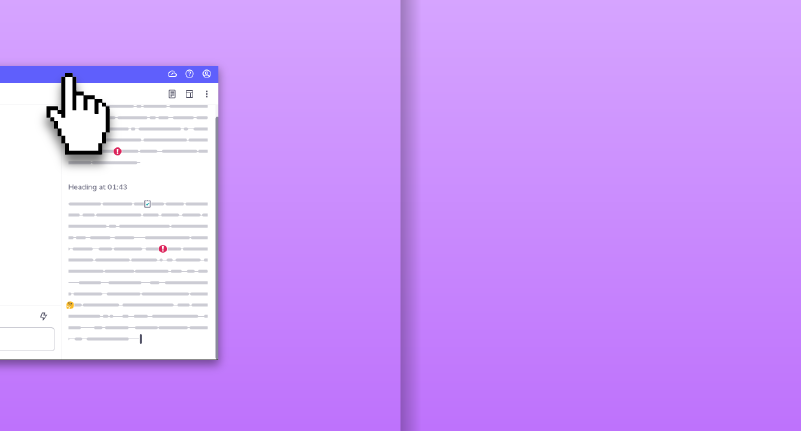Open the three-dot more options menu
This screenshot has width=801, height=431.
207,94
